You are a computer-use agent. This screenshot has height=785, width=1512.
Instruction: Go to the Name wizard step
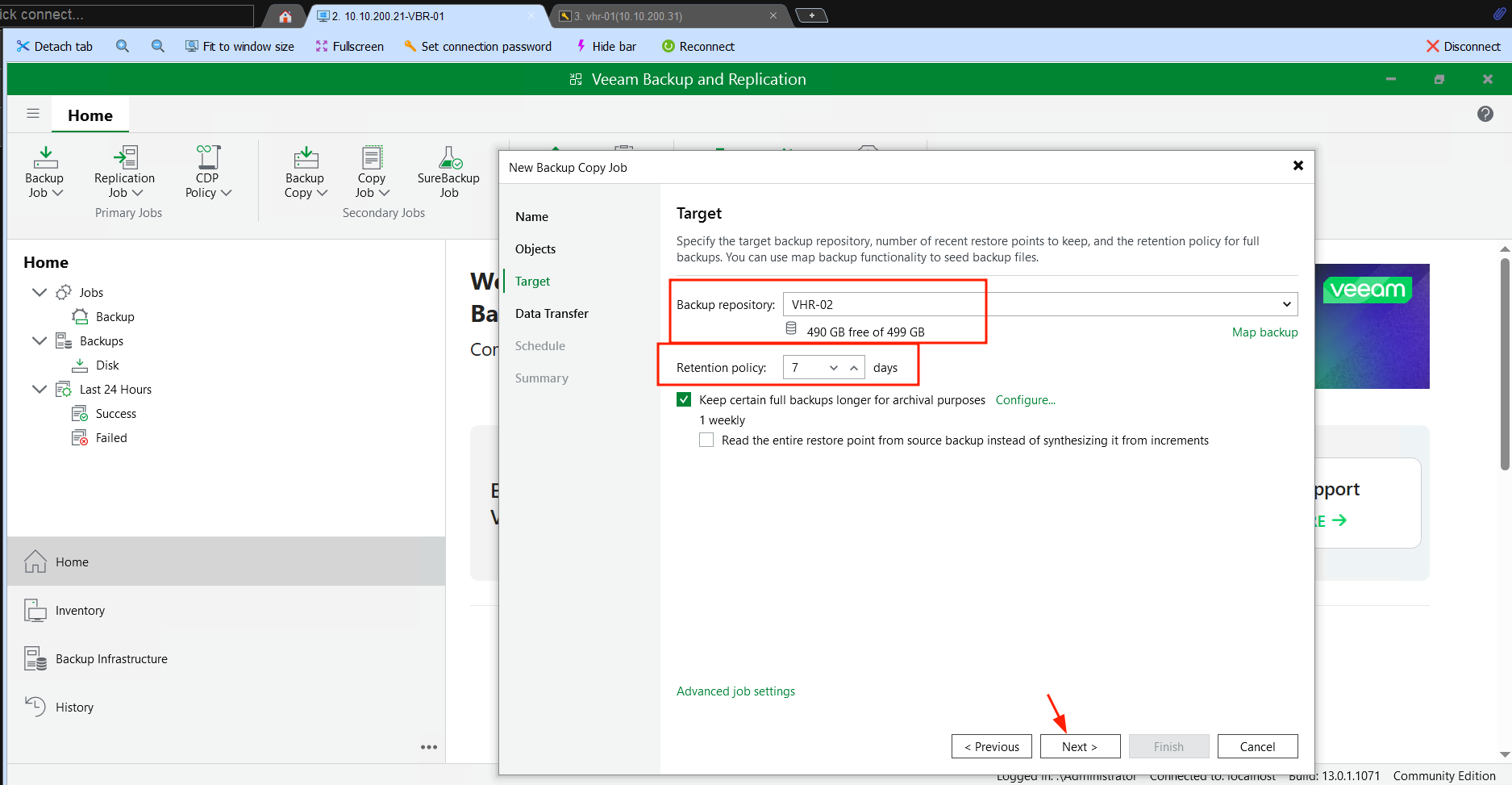tap(531, 216)
